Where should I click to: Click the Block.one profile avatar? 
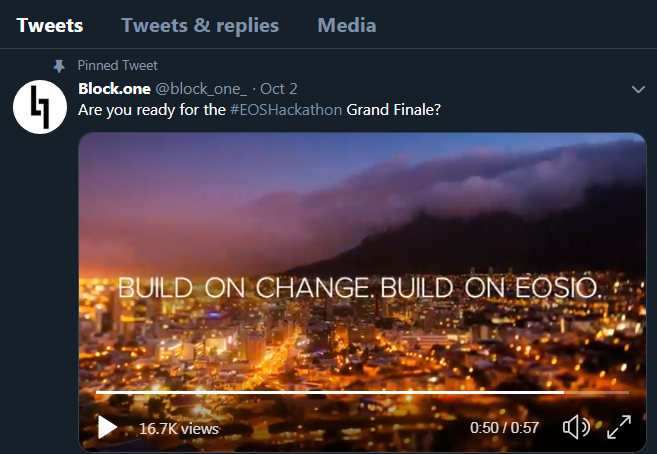[39, 105]
